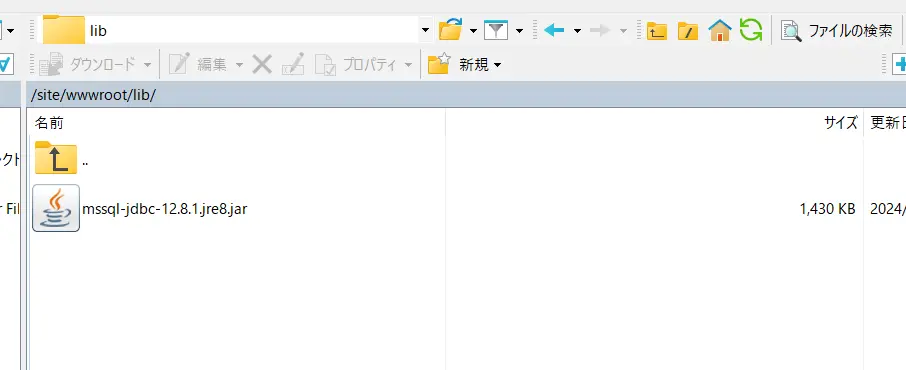This screenshot has width=906, height=370.
Task: Sort by the 名前 column header
Action: tap(237, 123)
